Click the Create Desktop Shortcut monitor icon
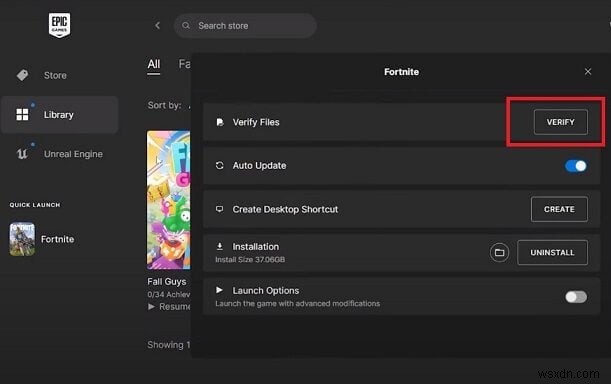The image size is (611, 384). (x=220, y=209)
